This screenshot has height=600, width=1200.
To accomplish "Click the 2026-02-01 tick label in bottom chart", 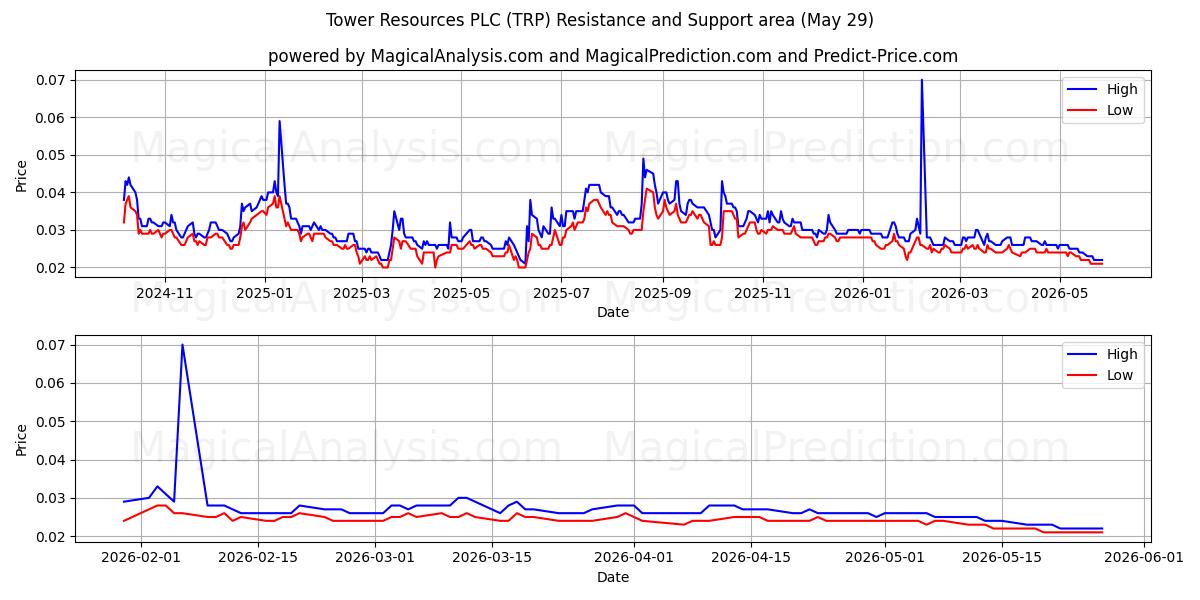I will tap(141, 558).
